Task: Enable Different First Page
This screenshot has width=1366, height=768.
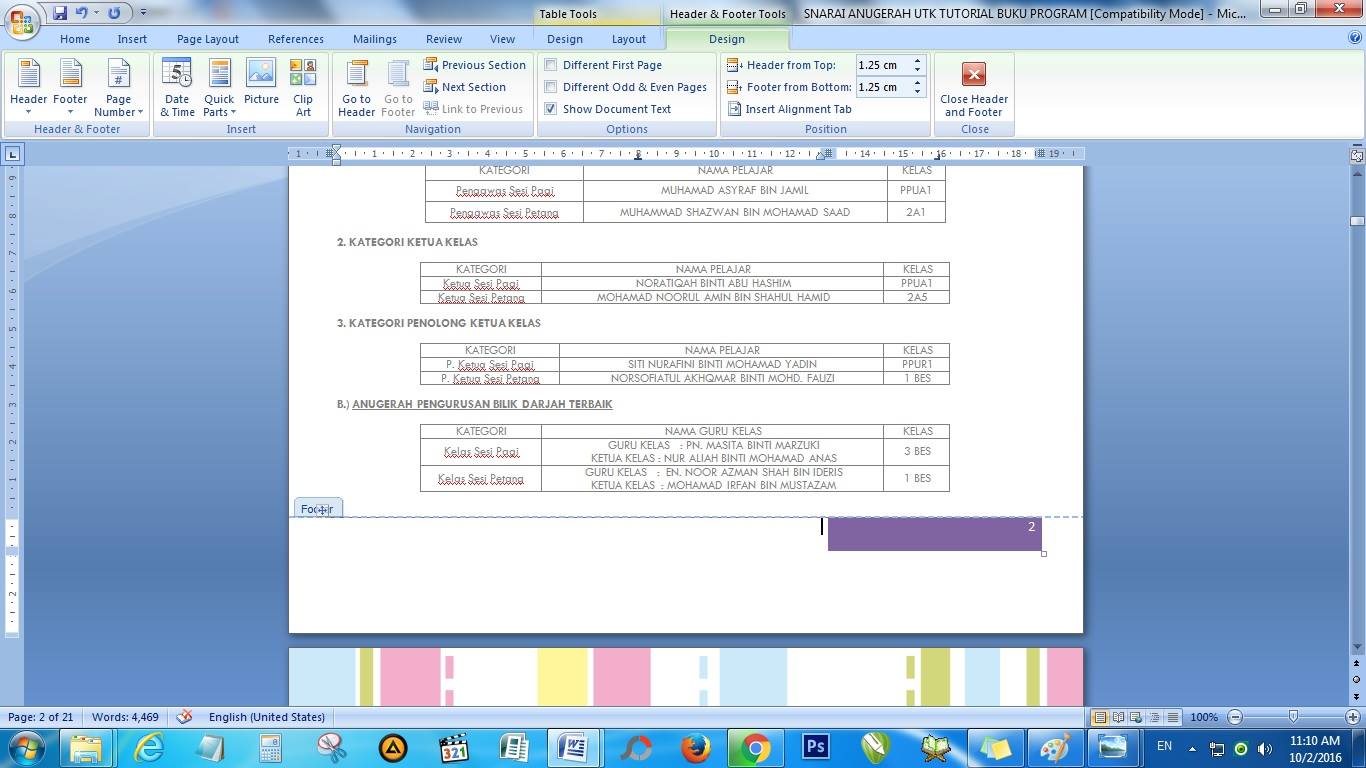Action: [602, 65]
